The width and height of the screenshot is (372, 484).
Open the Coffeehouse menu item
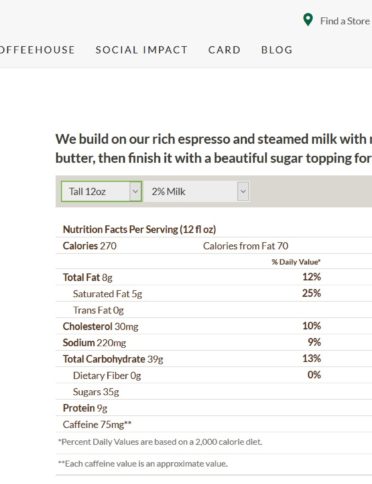point(37,50)
